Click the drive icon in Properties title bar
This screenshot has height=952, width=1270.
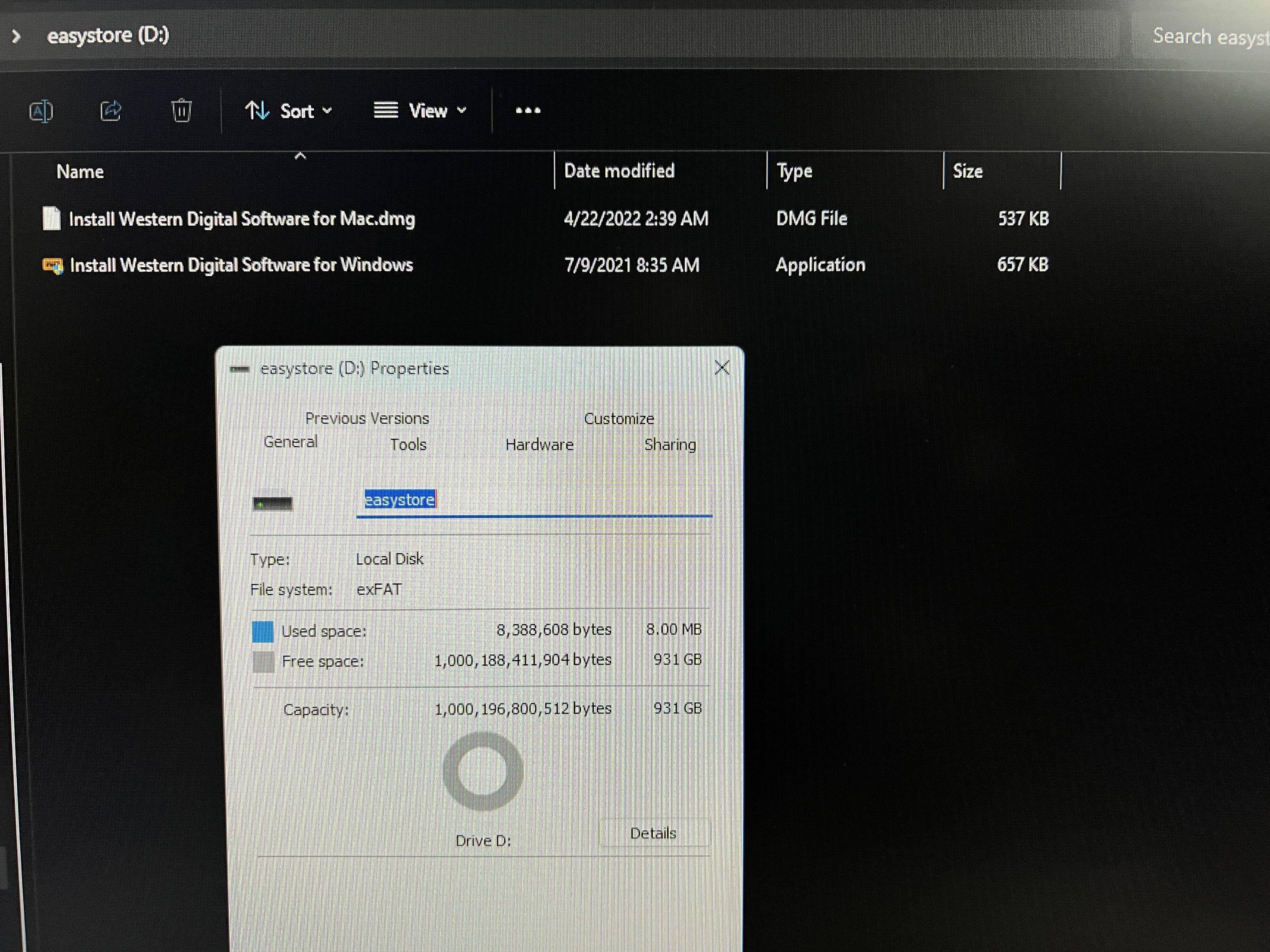pyautogui.click(x=239, y=369)
